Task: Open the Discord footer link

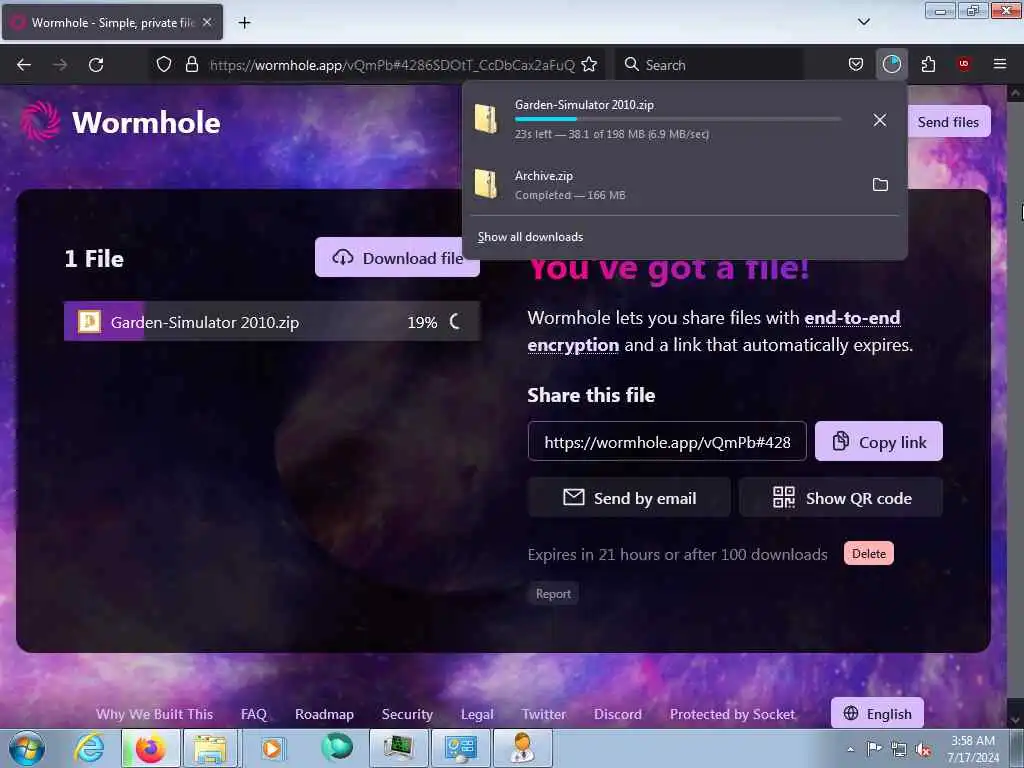Action: click(x=618, y=714)
